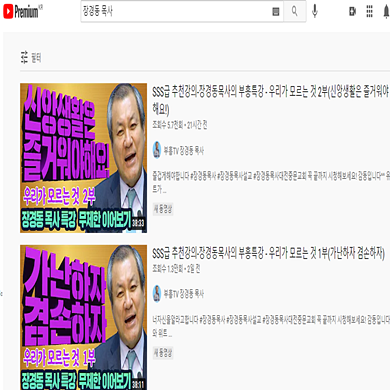Open the YouTube apps grid icon
This screenshot has height=390, width=390.
(x=369, y=12)
